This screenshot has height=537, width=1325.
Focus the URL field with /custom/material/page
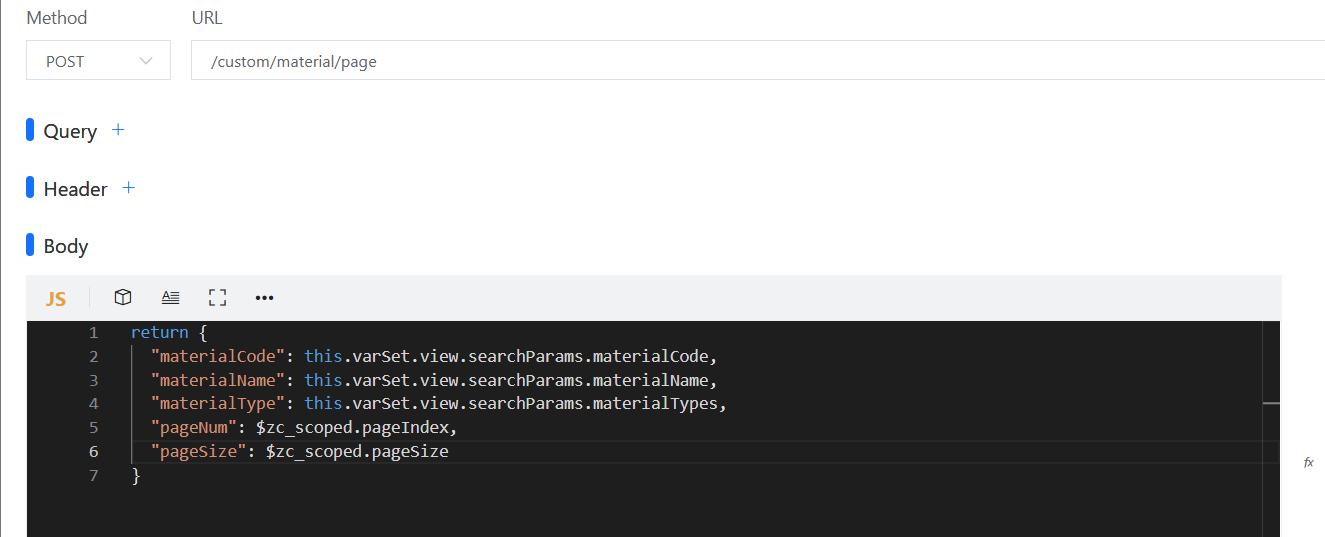point(758,61)
